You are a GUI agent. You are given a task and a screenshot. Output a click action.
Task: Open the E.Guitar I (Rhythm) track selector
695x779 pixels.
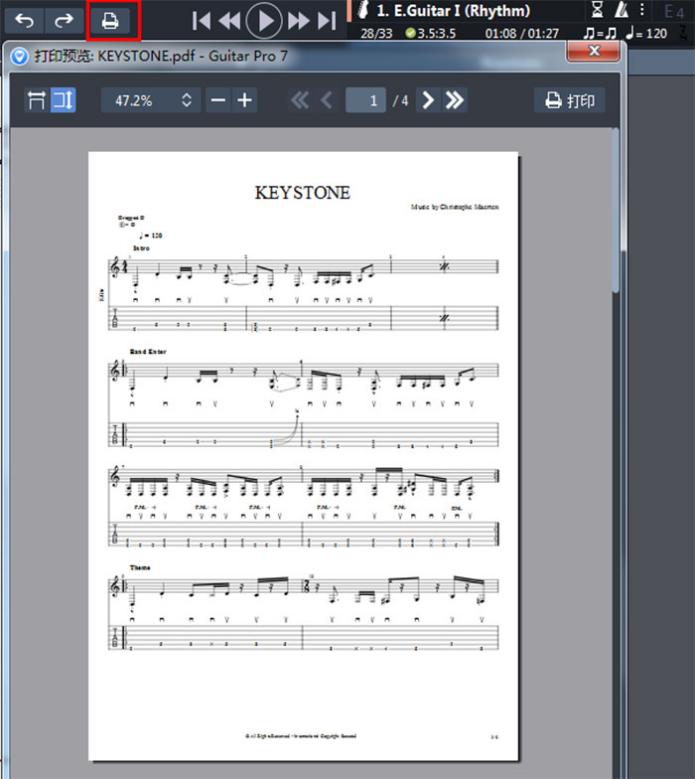tap(456, 11)
